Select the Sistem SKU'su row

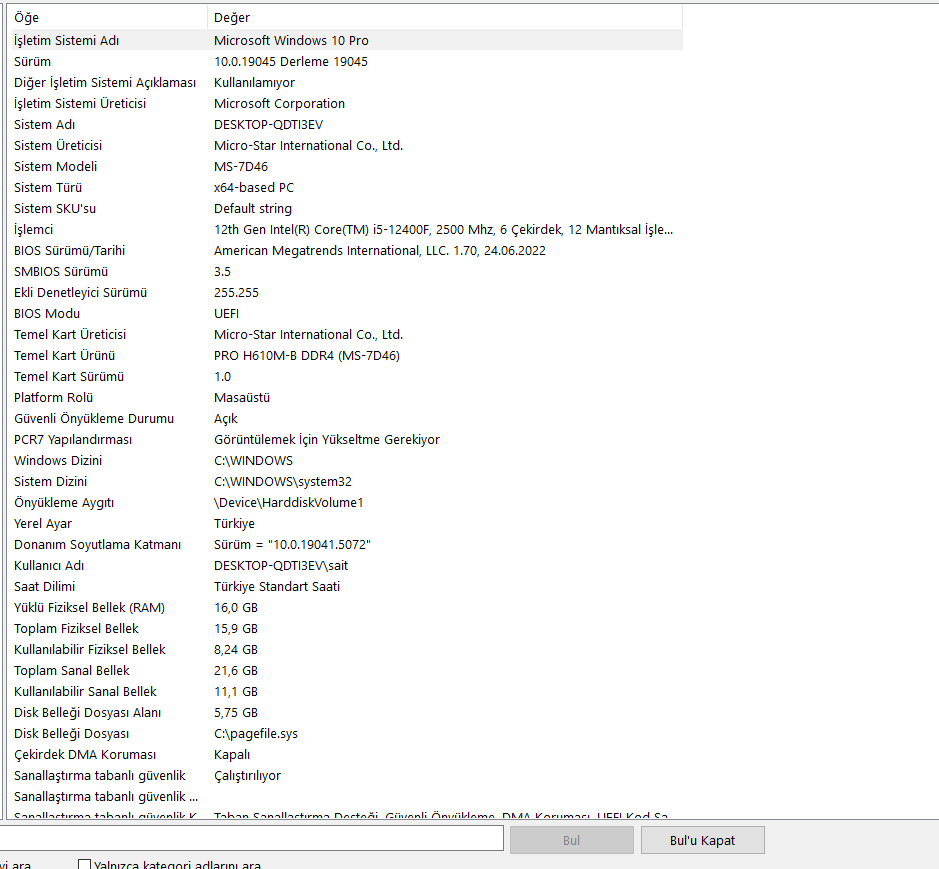(x=347, y=208)
